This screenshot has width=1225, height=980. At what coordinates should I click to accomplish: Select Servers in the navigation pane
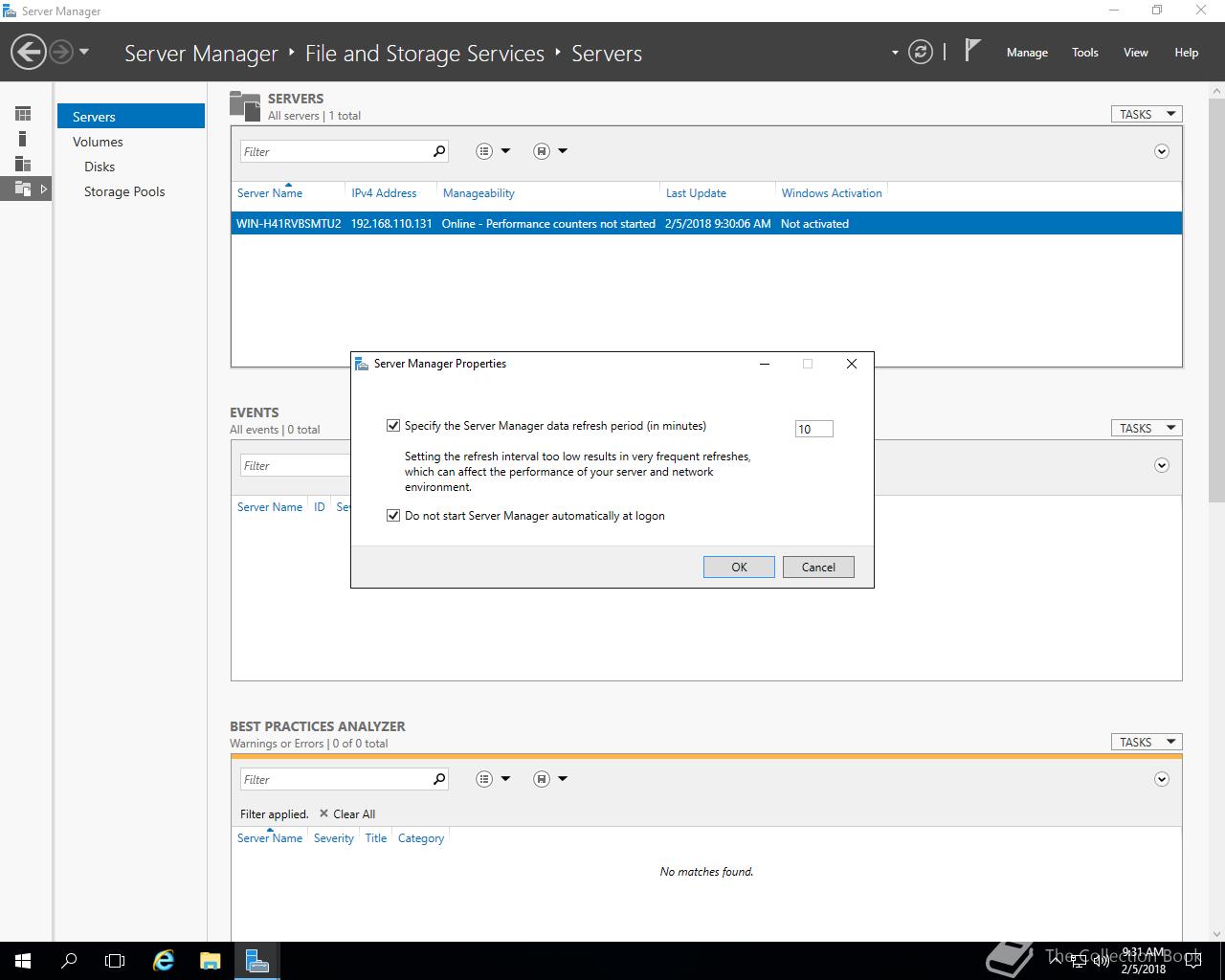[x=131, y=117]
